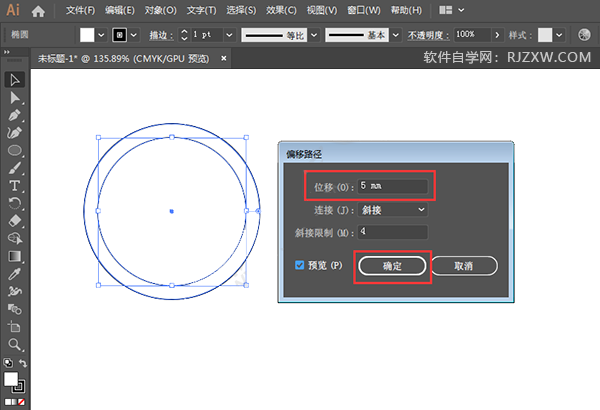Open the arrange documents layout icon

pos(445,10)
